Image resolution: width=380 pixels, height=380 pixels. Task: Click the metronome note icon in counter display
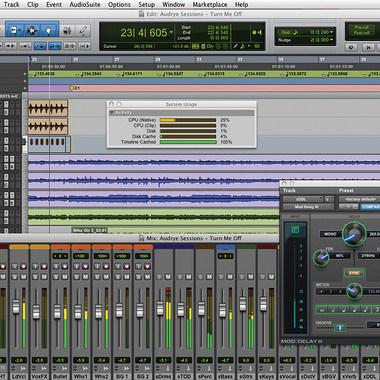click(x=243, y=46)
